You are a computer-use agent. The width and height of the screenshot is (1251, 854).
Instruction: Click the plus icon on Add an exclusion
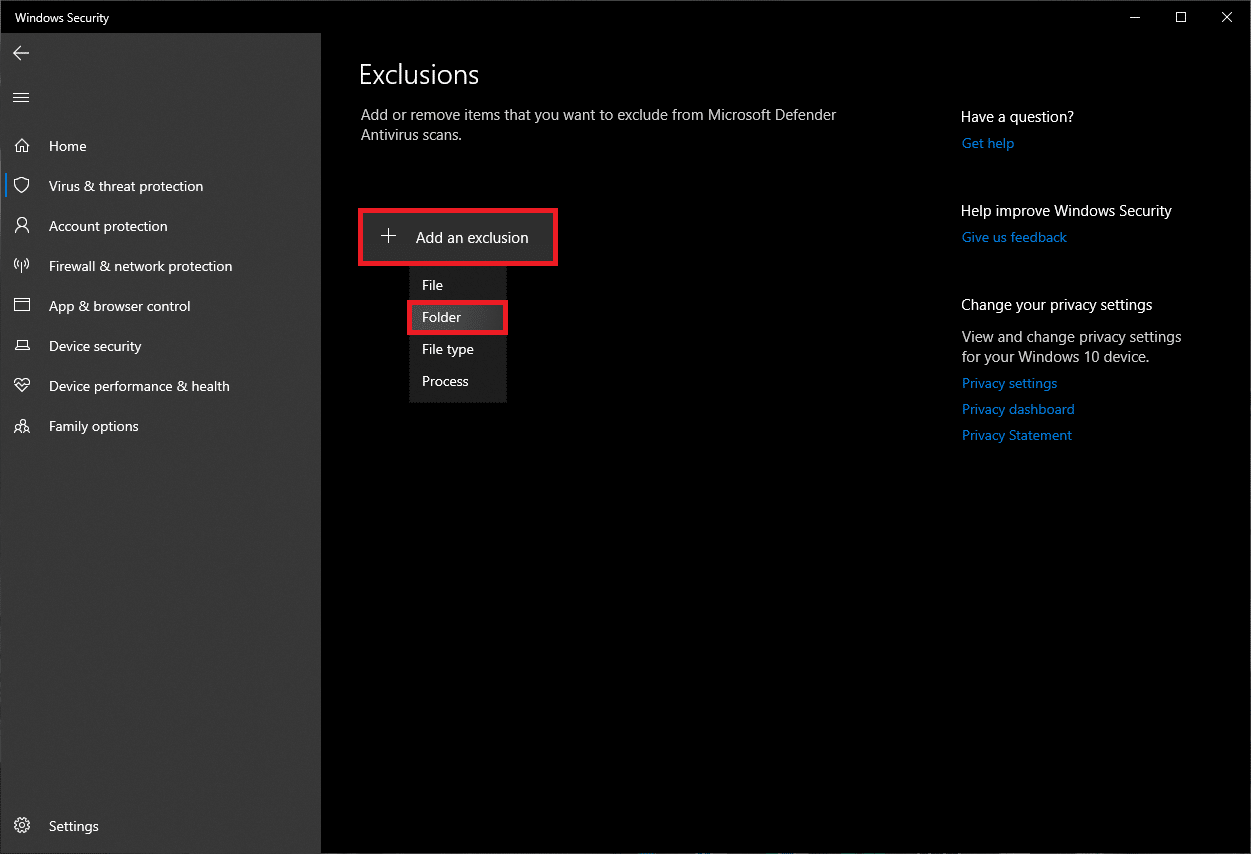click(x=389, y=237)
